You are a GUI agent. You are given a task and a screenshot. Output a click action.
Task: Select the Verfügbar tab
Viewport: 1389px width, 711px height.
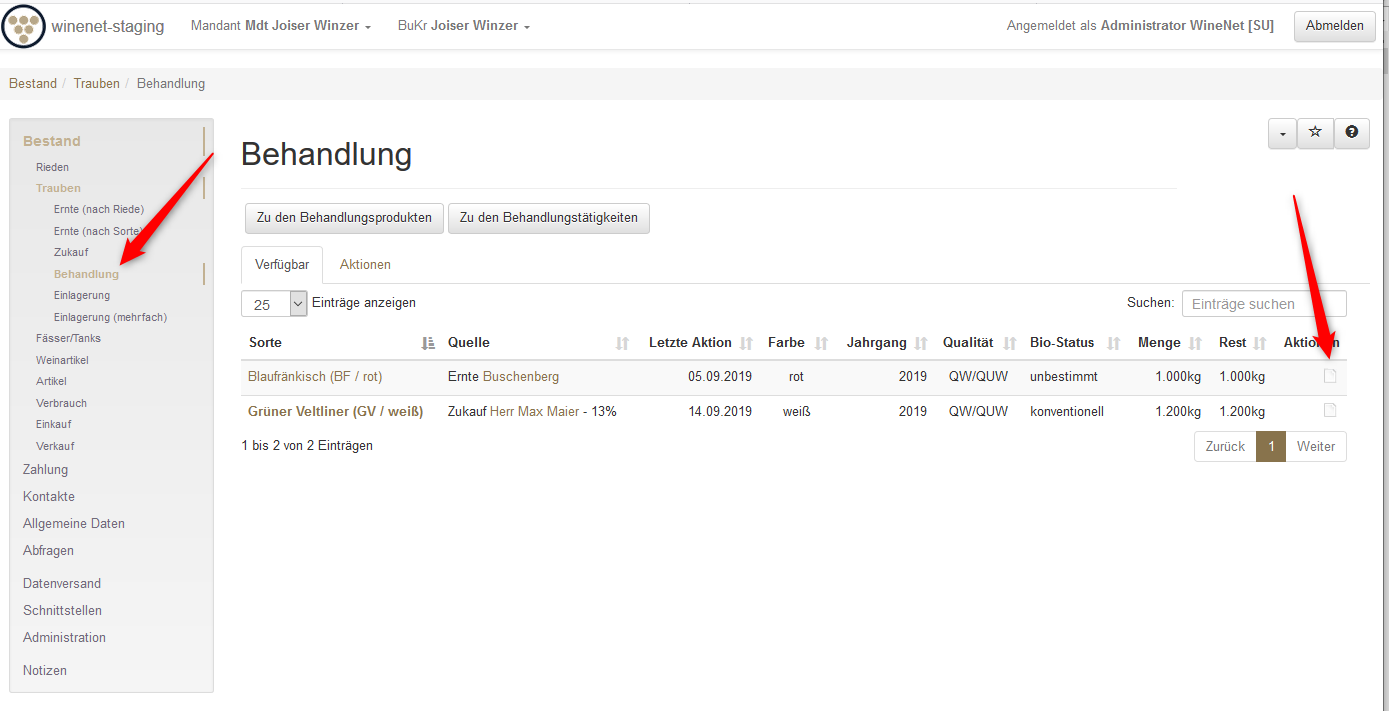pyautogui.click(x=282, y=265)
